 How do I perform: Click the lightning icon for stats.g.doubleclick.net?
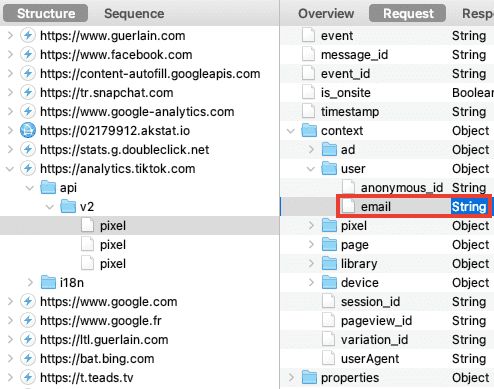coord(28,149)
